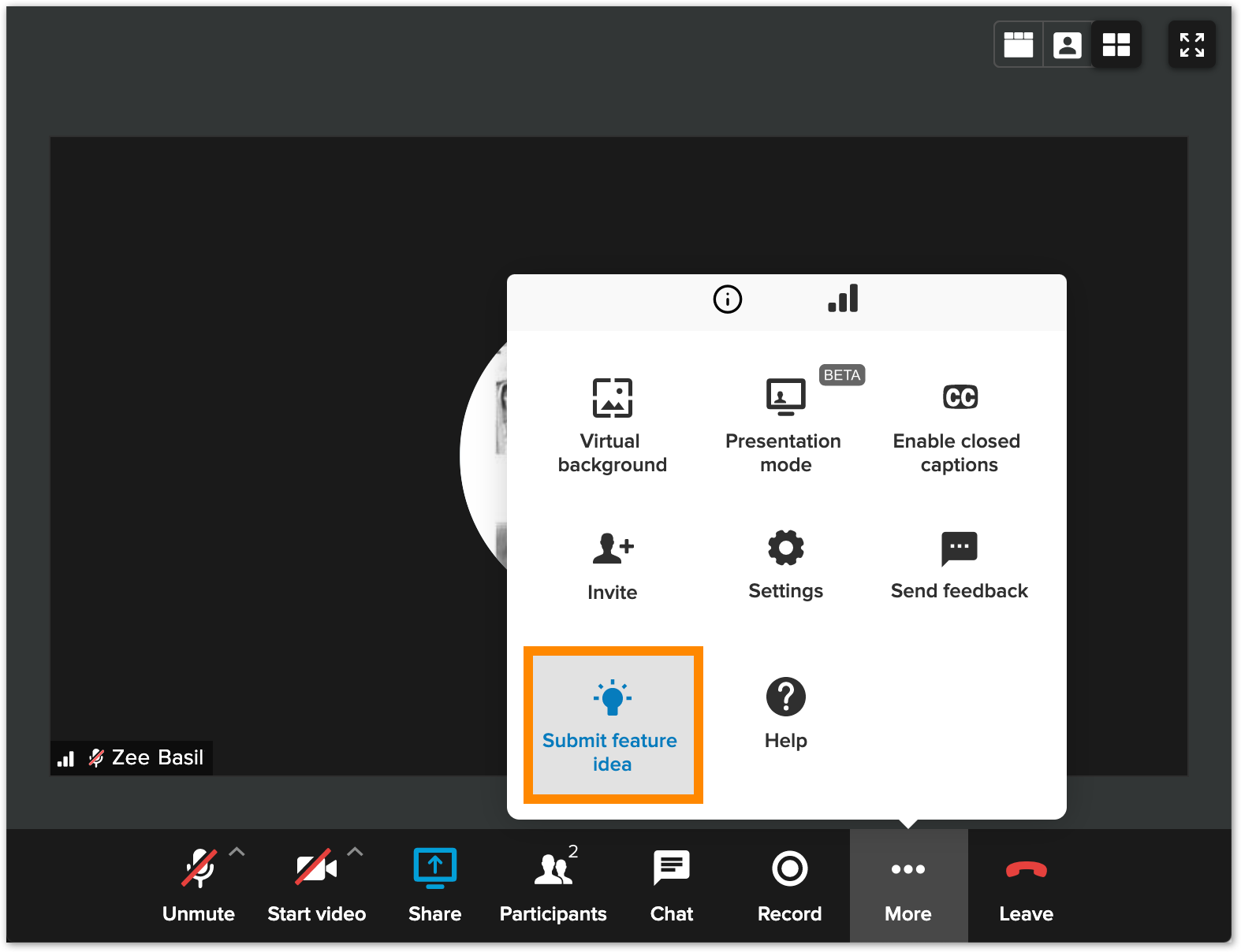Start recording the meeting
The image size is (1241, 952).
tap(790, 886)
